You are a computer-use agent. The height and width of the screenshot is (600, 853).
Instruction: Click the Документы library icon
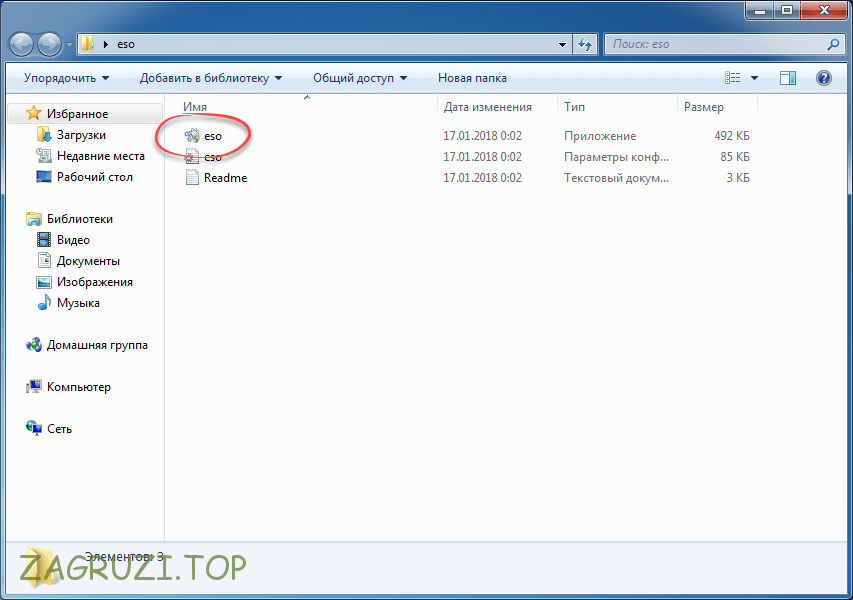pos(44,261)
